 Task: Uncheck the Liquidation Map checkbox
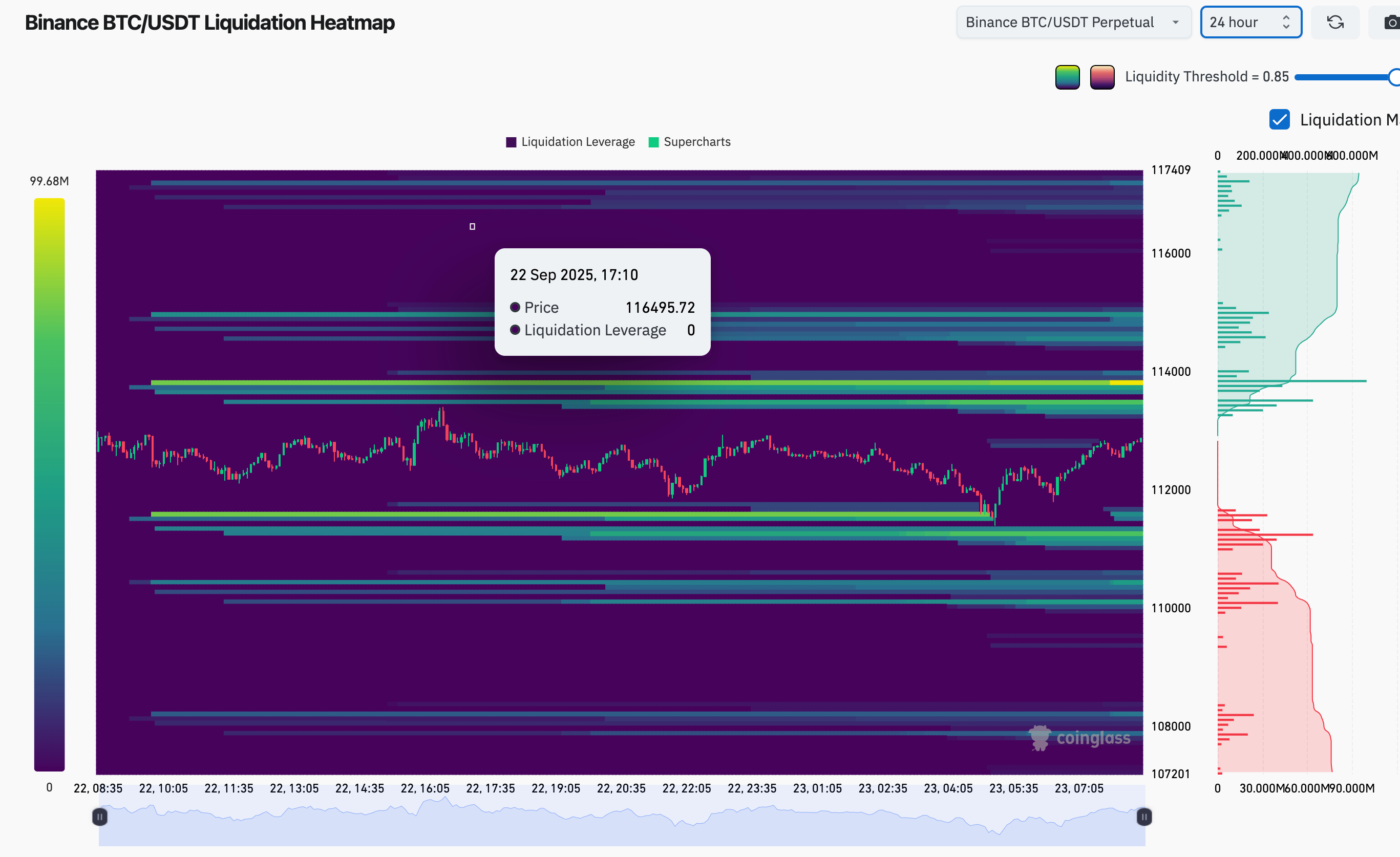[x=1279, y=120]
